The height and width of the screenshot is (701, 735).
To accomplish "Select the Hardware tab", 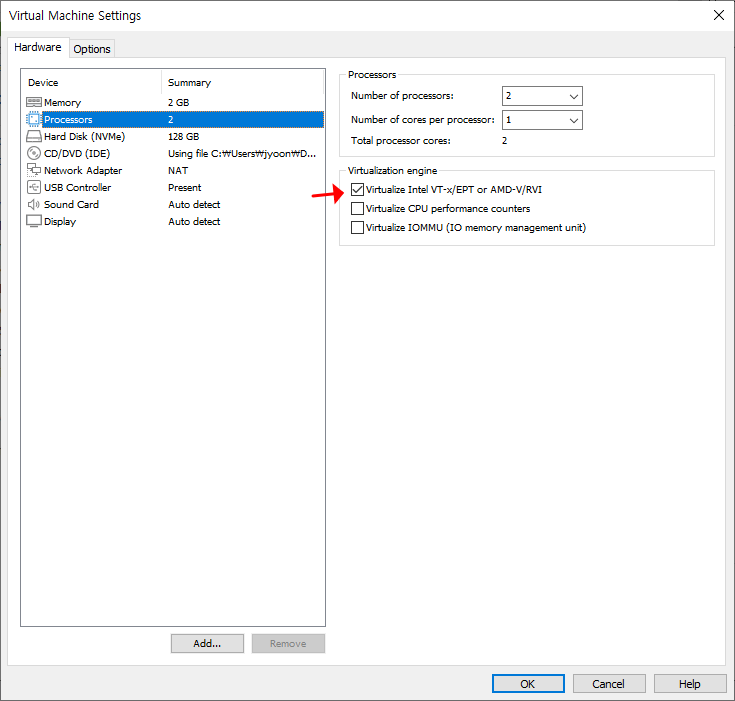I will [38, 47].
